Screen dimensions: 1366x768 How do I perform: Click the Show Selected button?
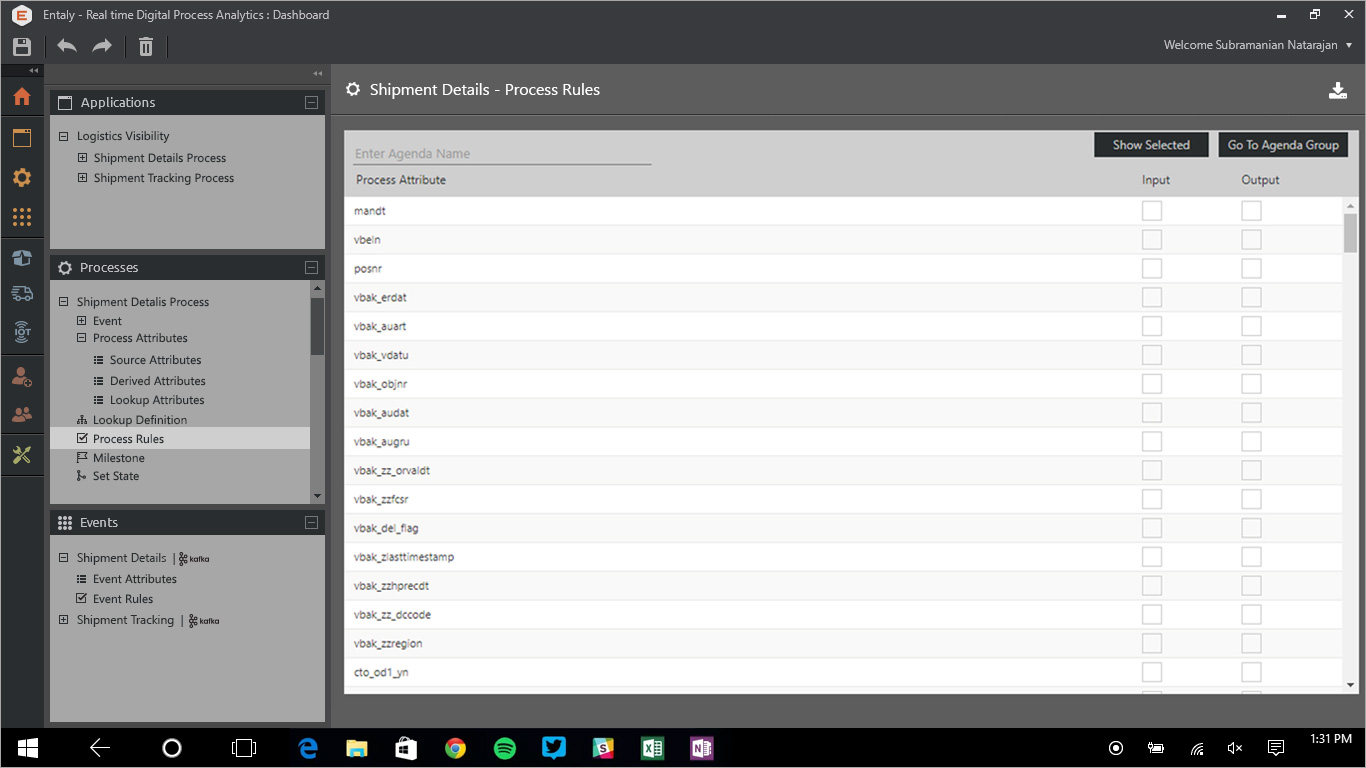tap(1151, 145)
